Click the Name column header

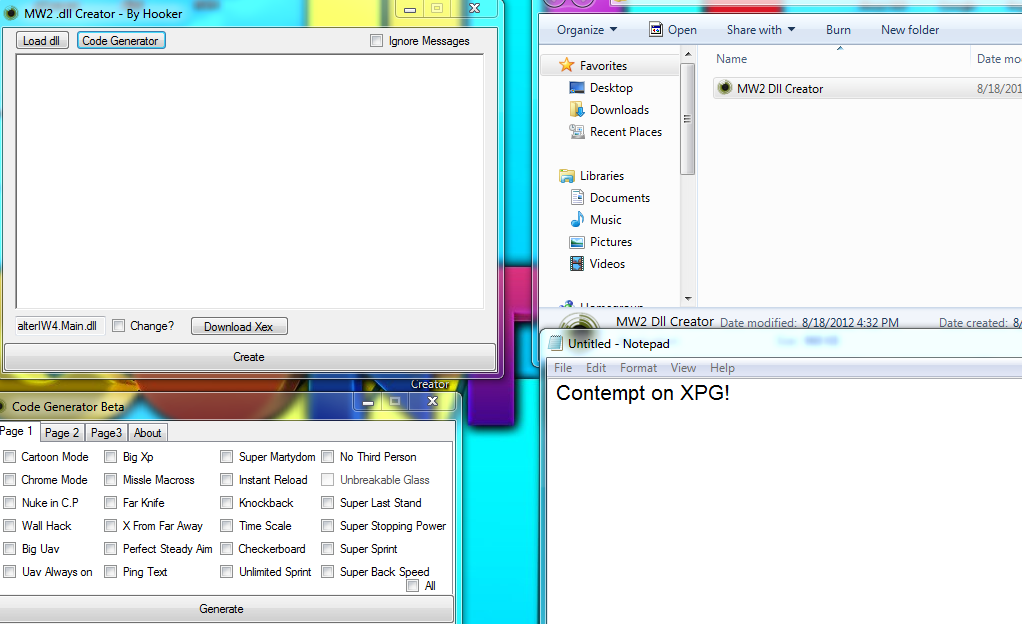(x=731, y=59)
